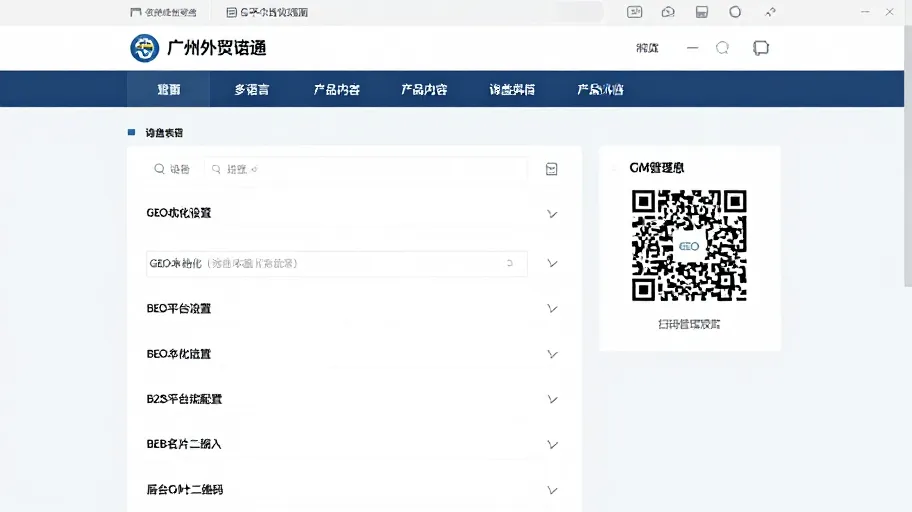Minimize the application window
The width and height of the screenshot is (912, 512).
point(865,12)
